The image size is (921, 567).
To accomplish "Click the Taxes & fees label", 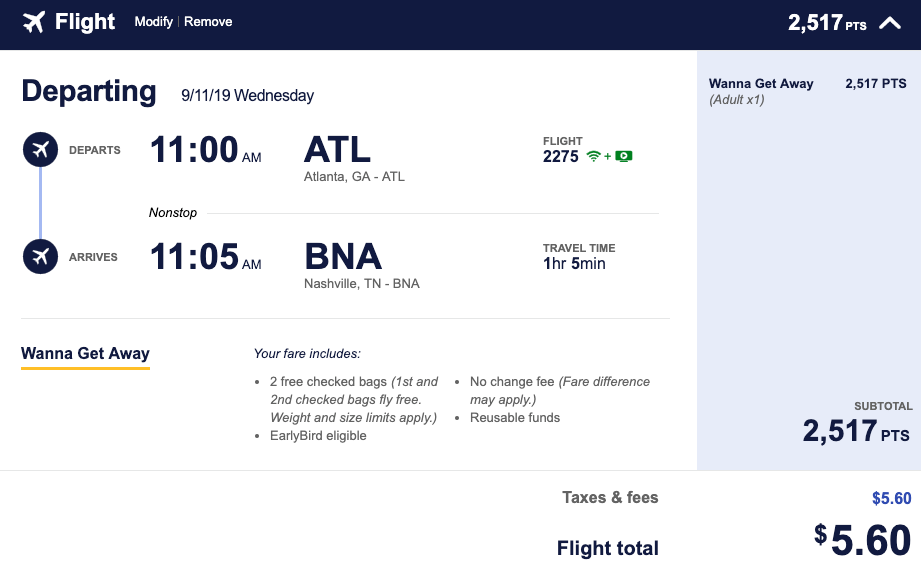I will pos(610,497).
